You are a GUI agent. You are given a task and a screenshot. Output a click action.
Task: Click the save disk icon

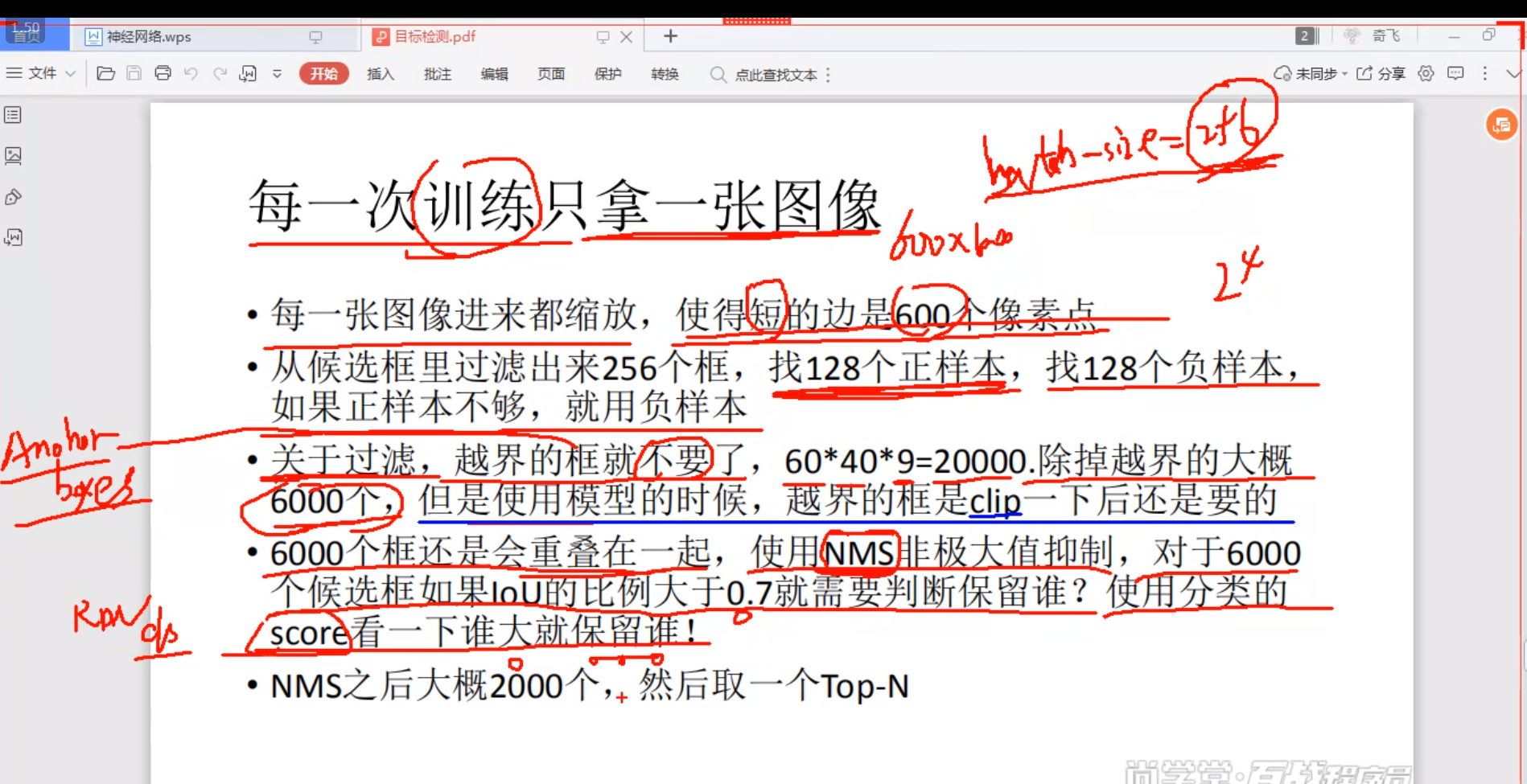(x=134, y=73)
